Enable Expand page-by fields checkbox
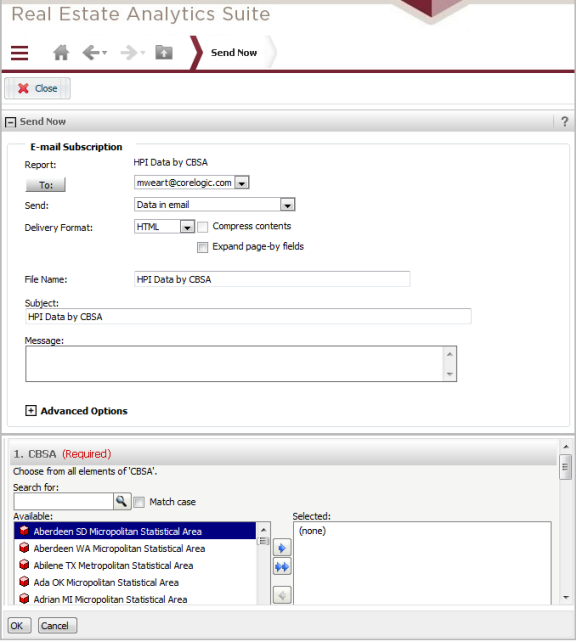Image resolution: width=576 pixels, height=641 pixels. point(202,247)
